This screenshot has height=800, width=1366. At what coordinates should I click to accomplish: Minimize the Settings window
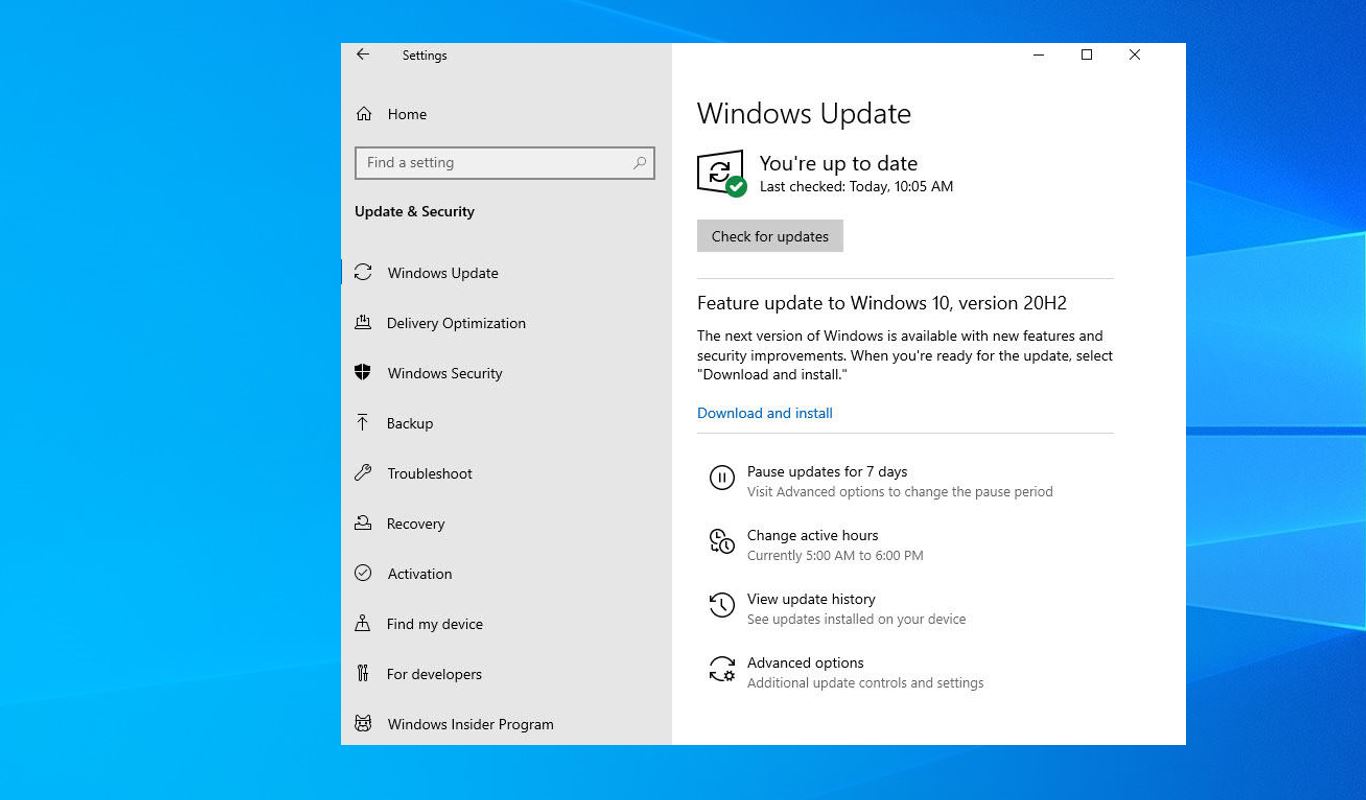pyautogui.click(x=1038, y=55)
